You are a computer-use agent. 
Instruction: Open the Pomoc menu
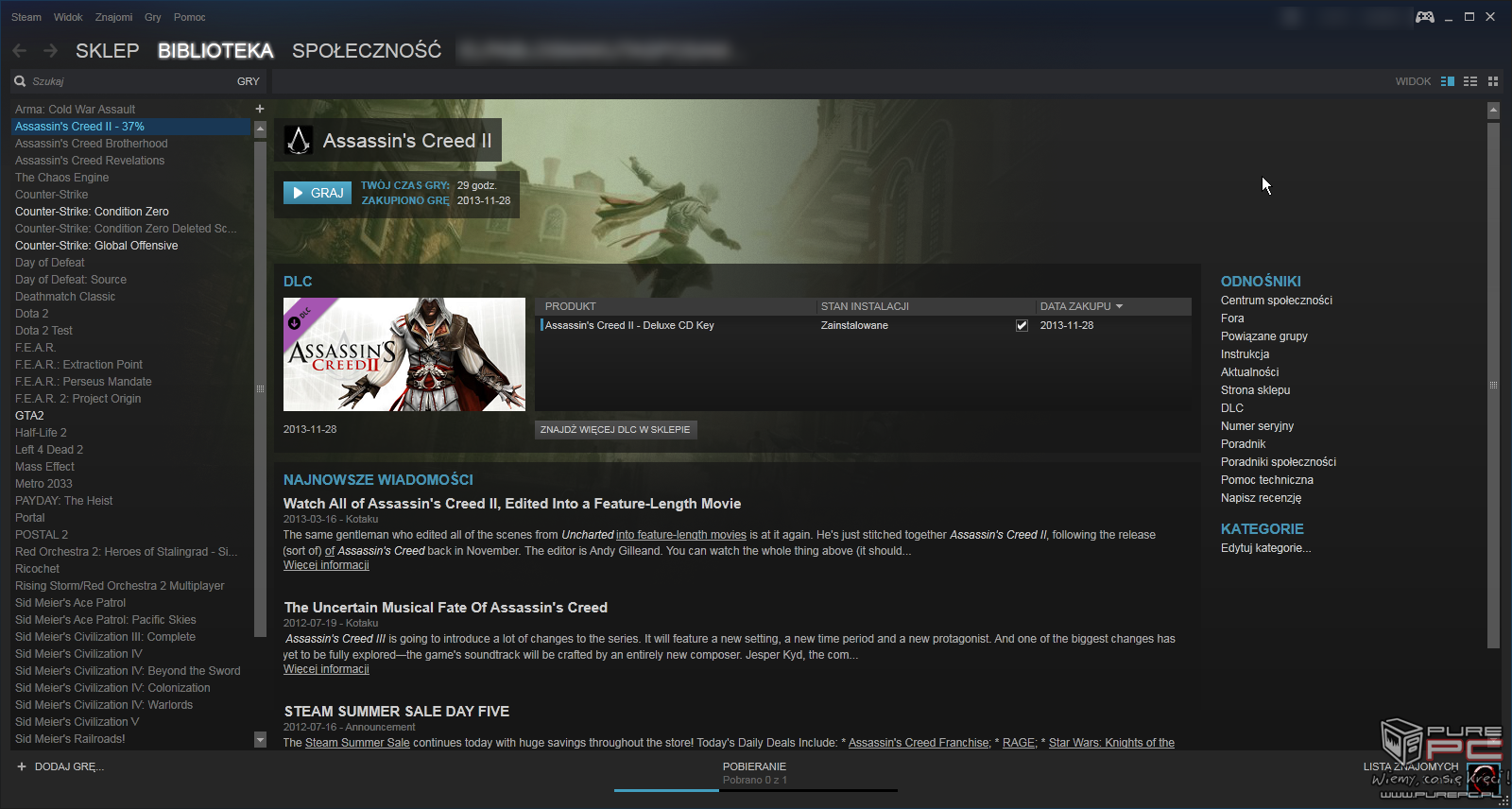click(x=190, y=17)
